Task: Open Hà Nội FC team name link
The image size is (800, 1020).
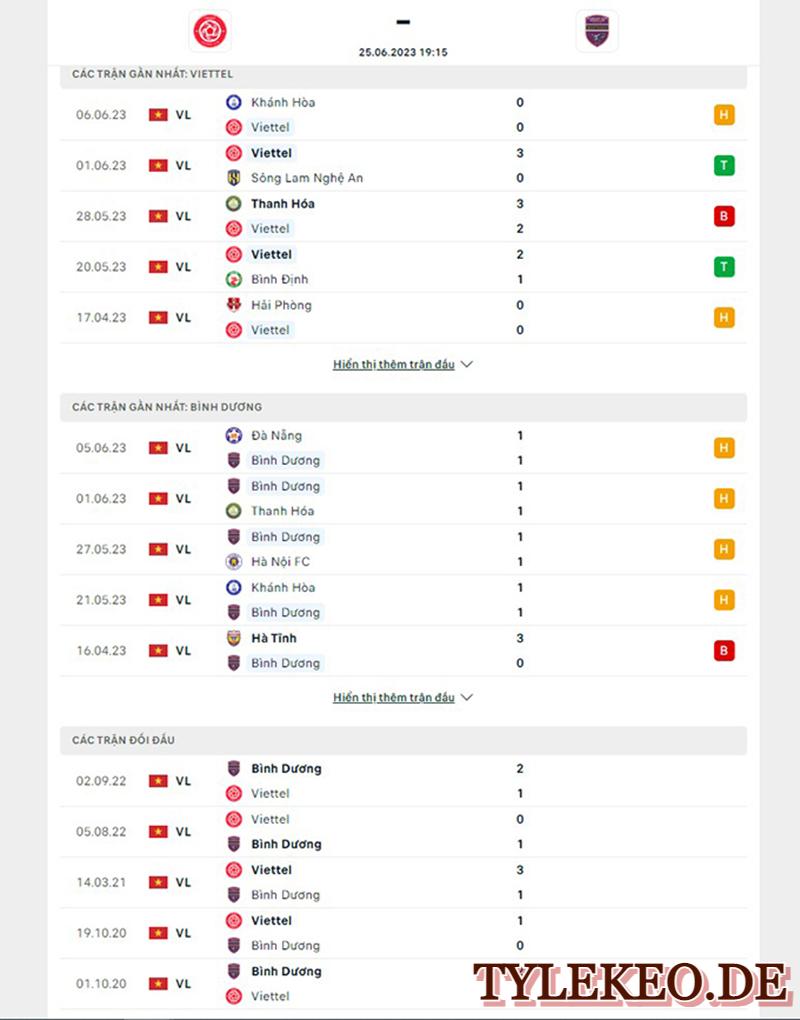Action: tap(280, 561)
